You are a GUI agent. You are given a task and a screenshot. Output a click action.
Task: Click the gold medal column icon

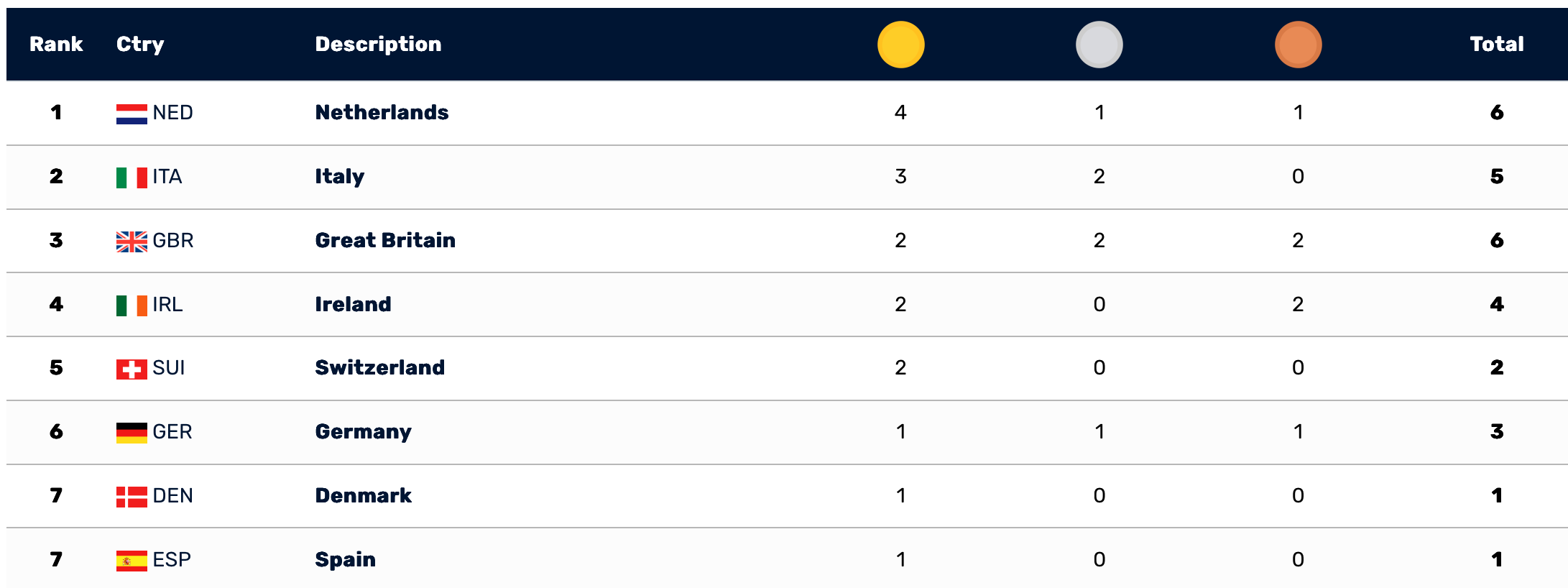click(900, 45)
